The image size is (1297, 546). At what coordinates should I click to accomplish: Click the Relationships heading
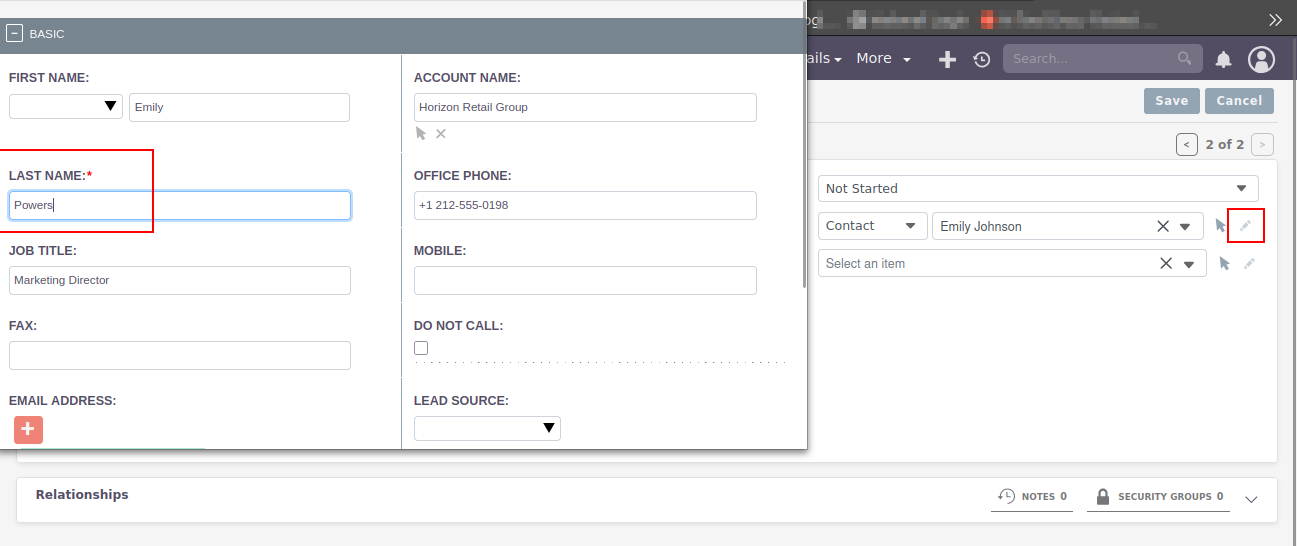tap(82, 494)
